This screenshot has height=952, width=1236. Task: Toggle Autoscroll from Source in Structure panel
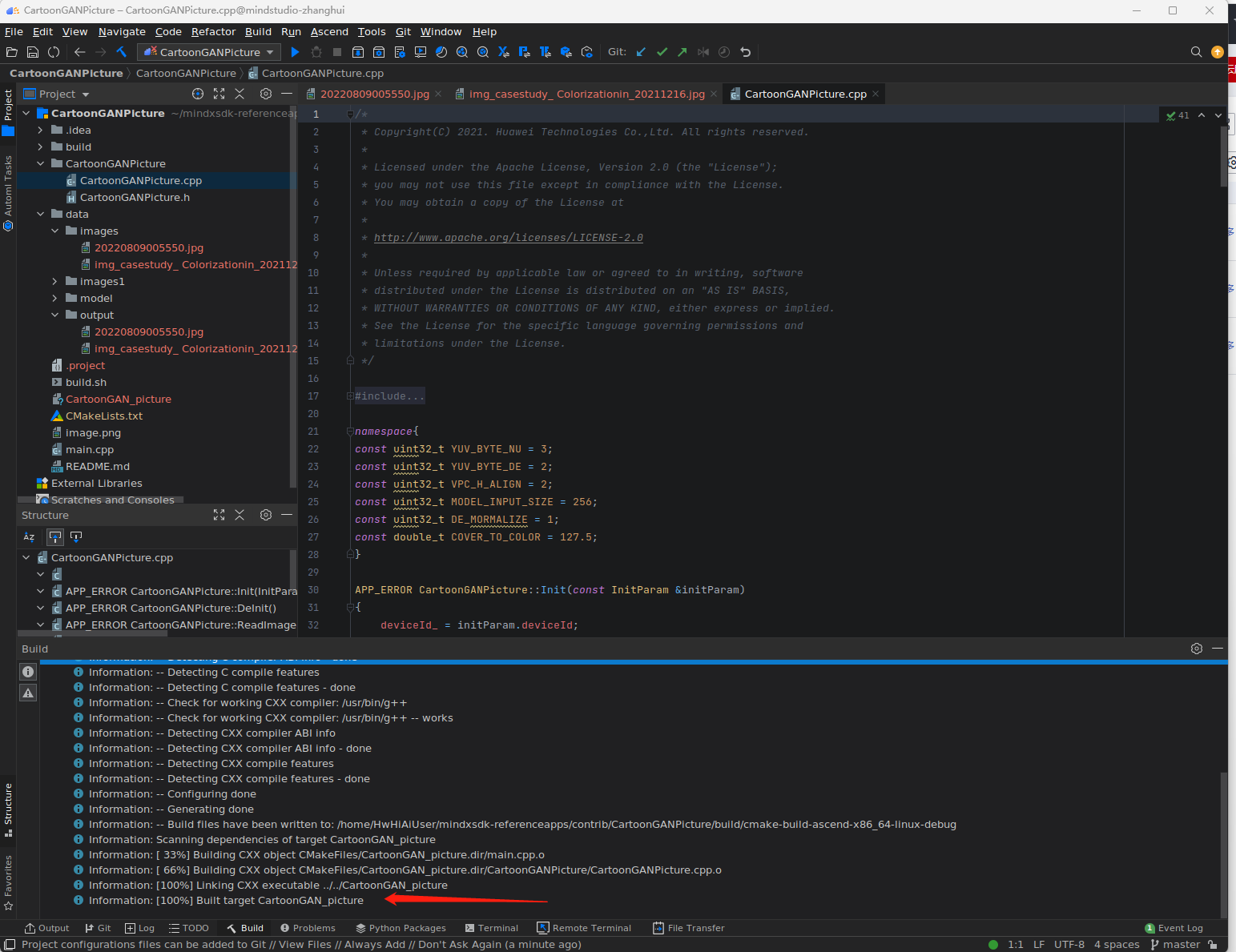point(76,536)
